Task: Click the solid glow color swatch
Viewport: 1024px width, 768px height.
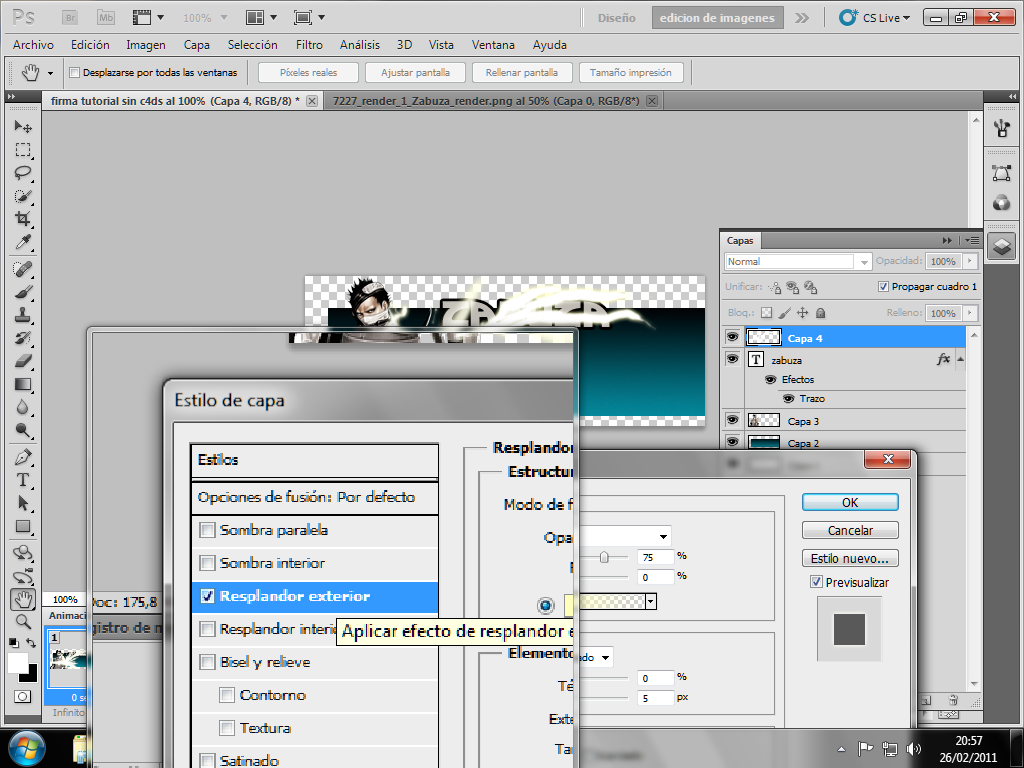Action: [569, 605]
